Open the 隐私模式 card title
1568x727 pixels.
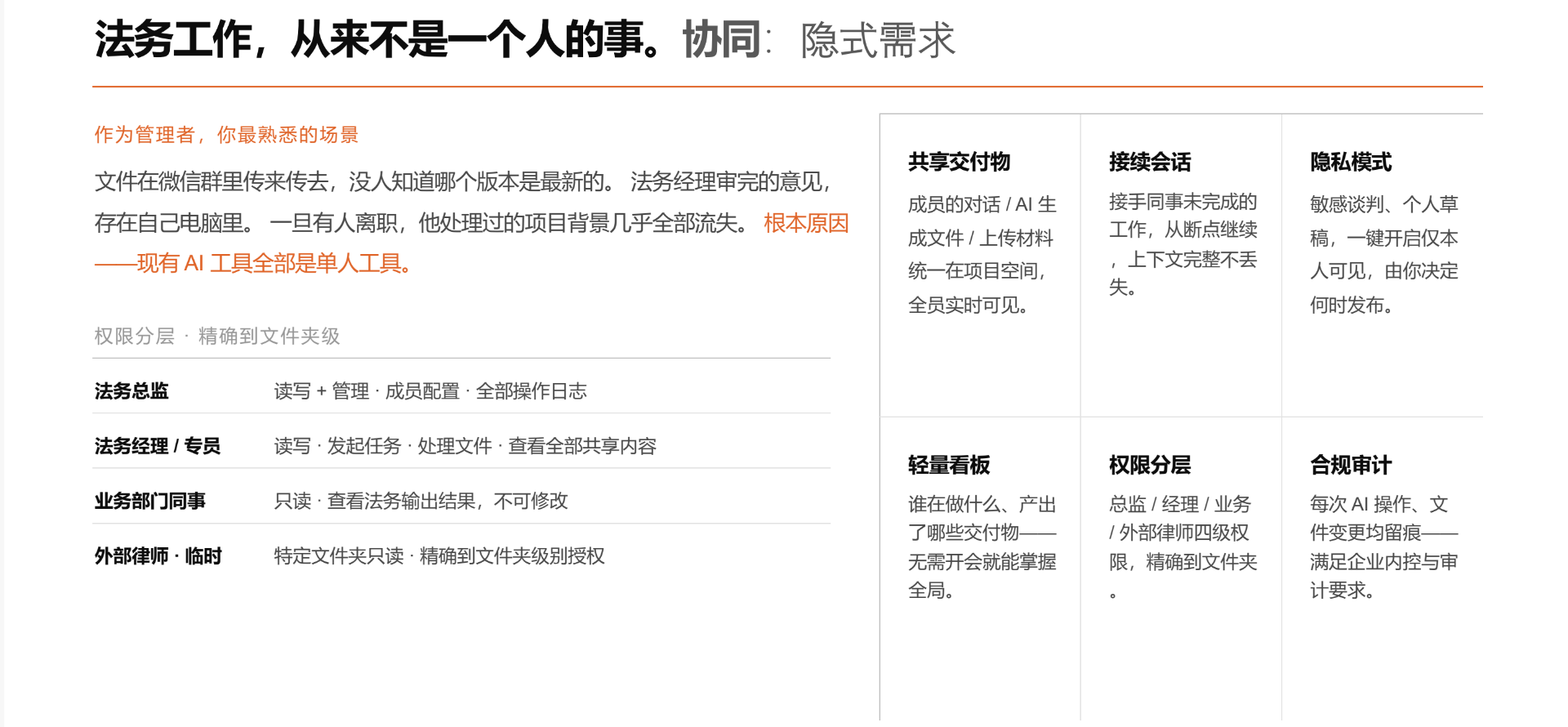point(1351,162)
